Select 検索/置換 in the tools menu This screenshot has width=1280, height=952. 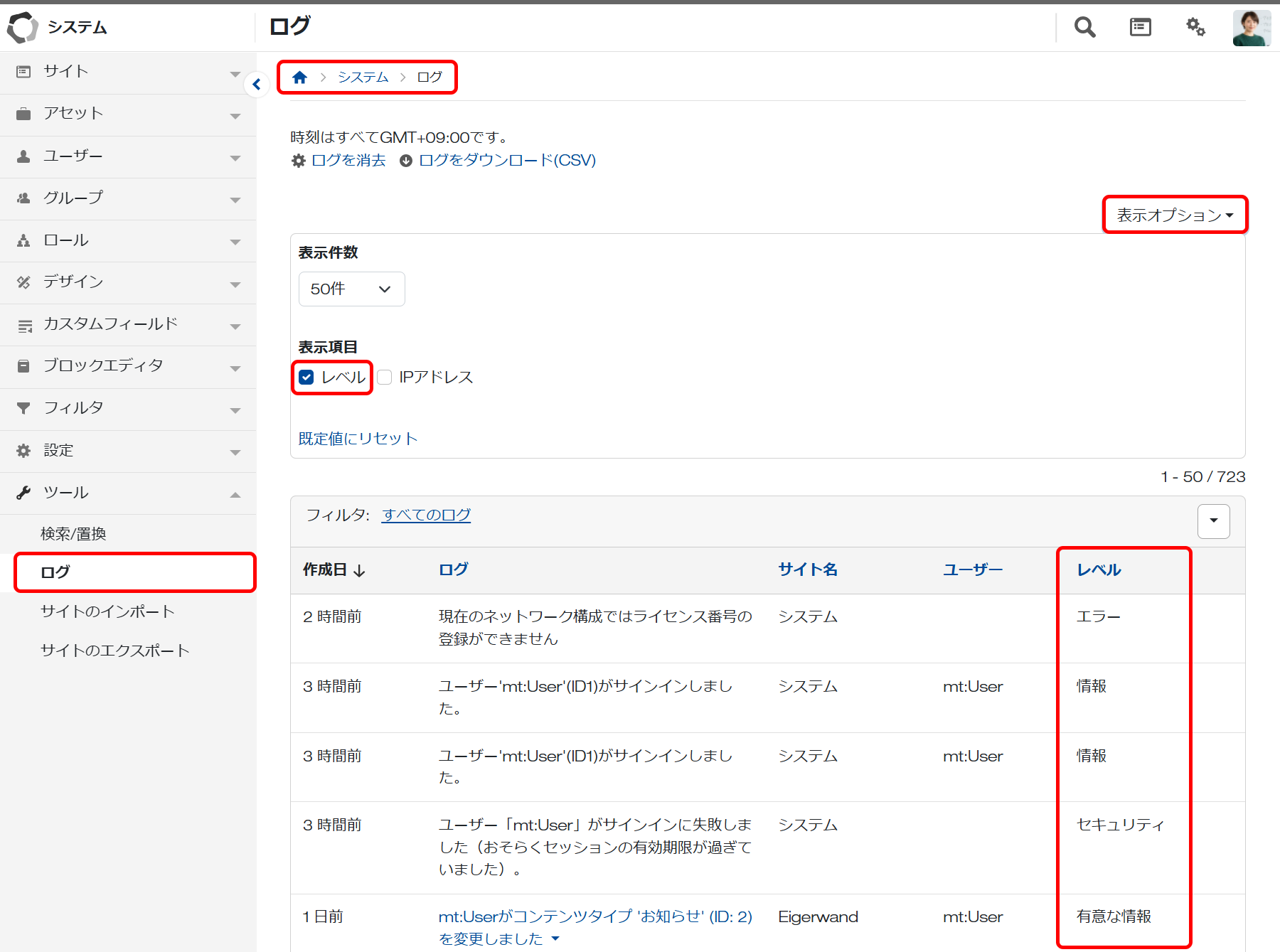[73, 534]
